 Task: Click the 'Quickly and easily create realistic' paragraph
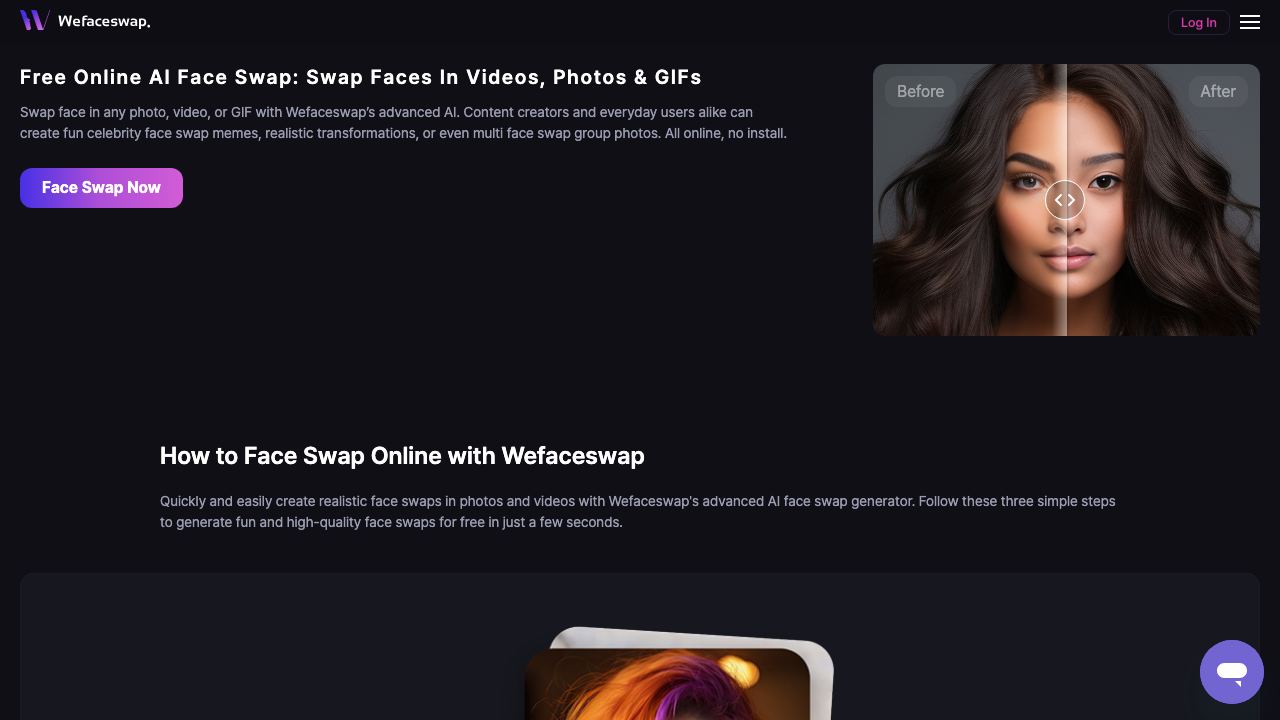click(638, 512)
